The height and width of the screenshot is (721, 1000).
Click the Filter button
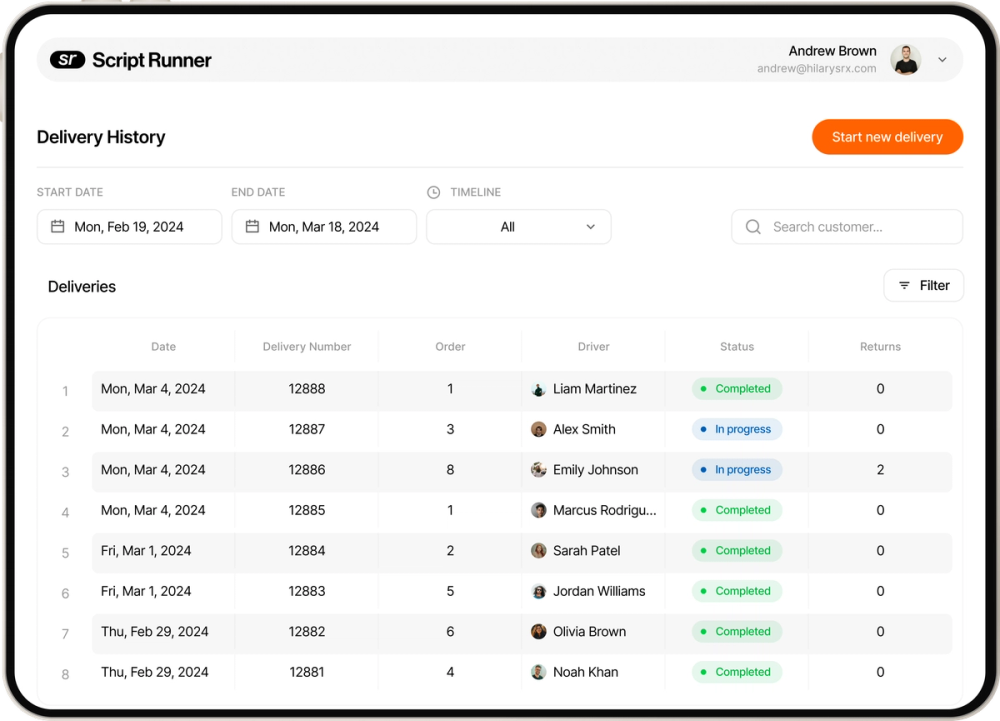coord(923,285)
